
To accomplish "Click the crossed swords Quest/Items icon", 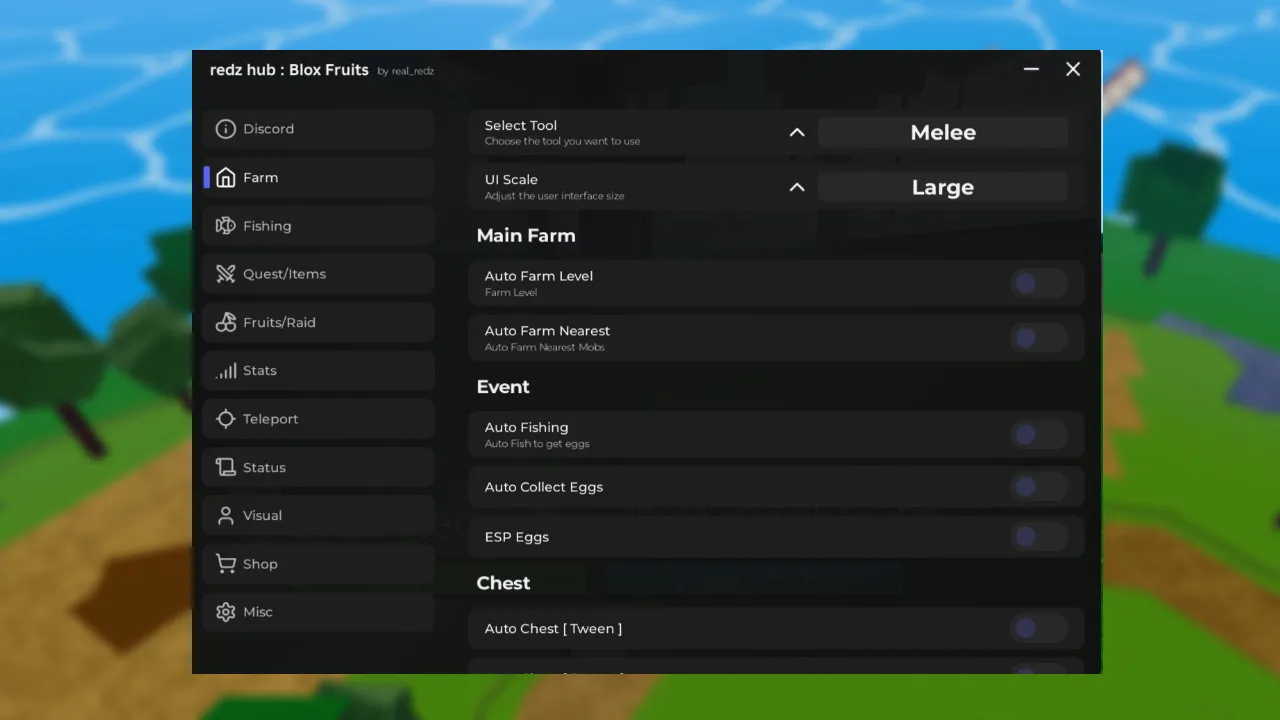I will [x=226, y=274].
